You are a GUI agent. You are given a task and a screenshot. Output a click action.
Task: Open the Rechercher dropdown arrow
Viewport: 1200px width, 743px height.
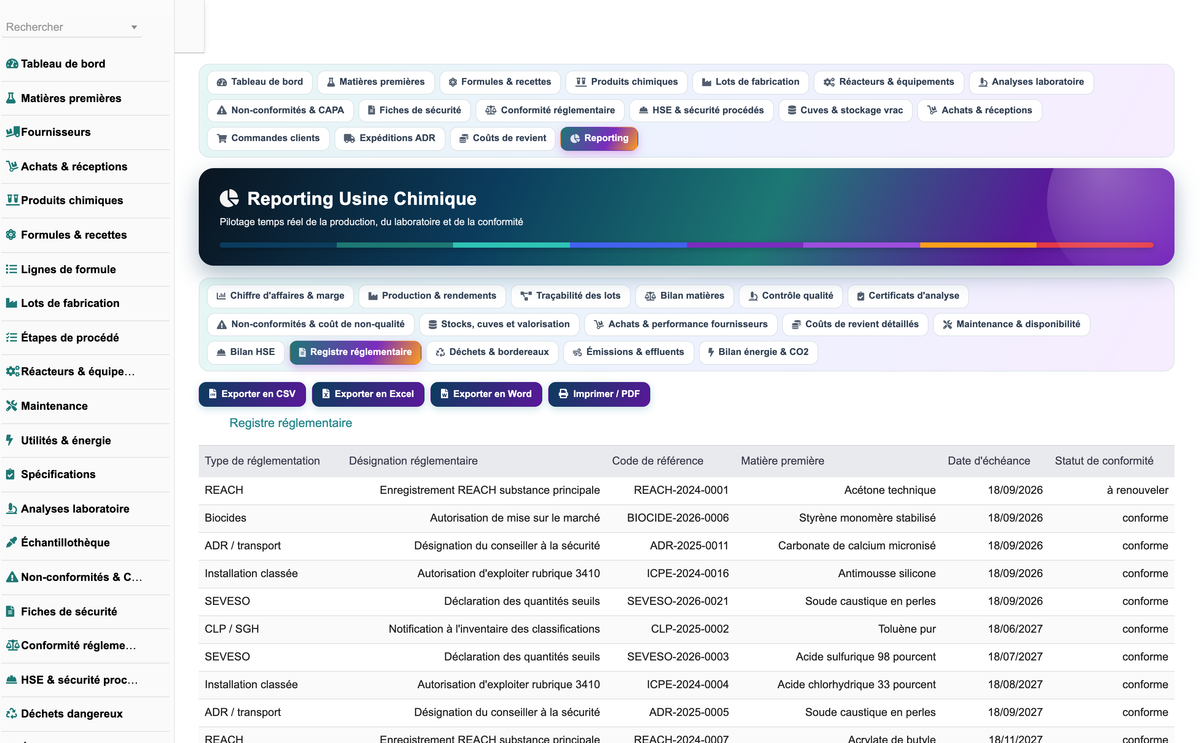point(134,27)
